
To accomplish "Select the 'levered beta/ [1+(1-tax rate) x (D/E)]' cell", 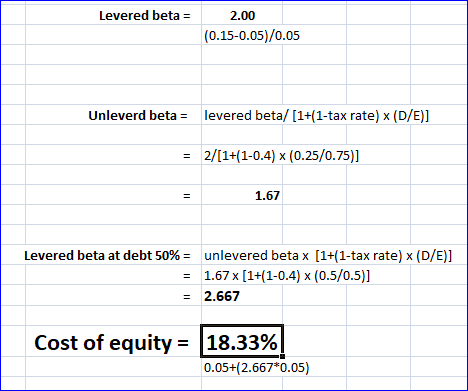I will 316,116.
